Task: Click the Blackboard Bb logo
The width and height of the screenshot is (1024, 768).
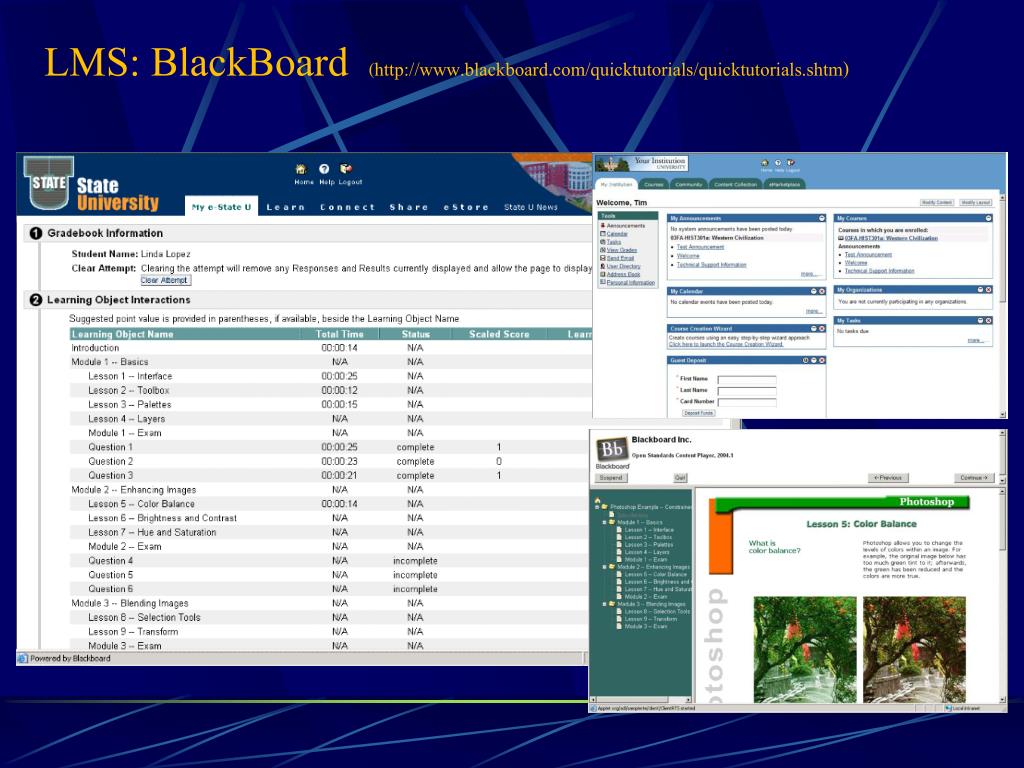Action: click(x=611, y=449)
